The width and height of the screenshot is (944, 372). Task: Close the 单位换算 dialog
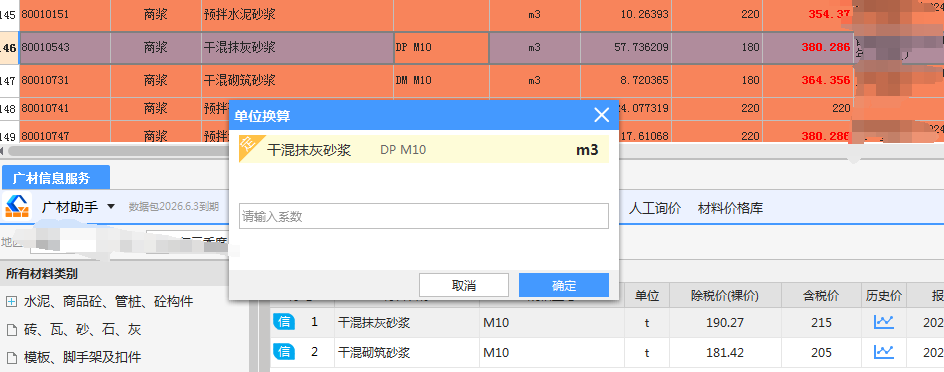tap(601, 116)
